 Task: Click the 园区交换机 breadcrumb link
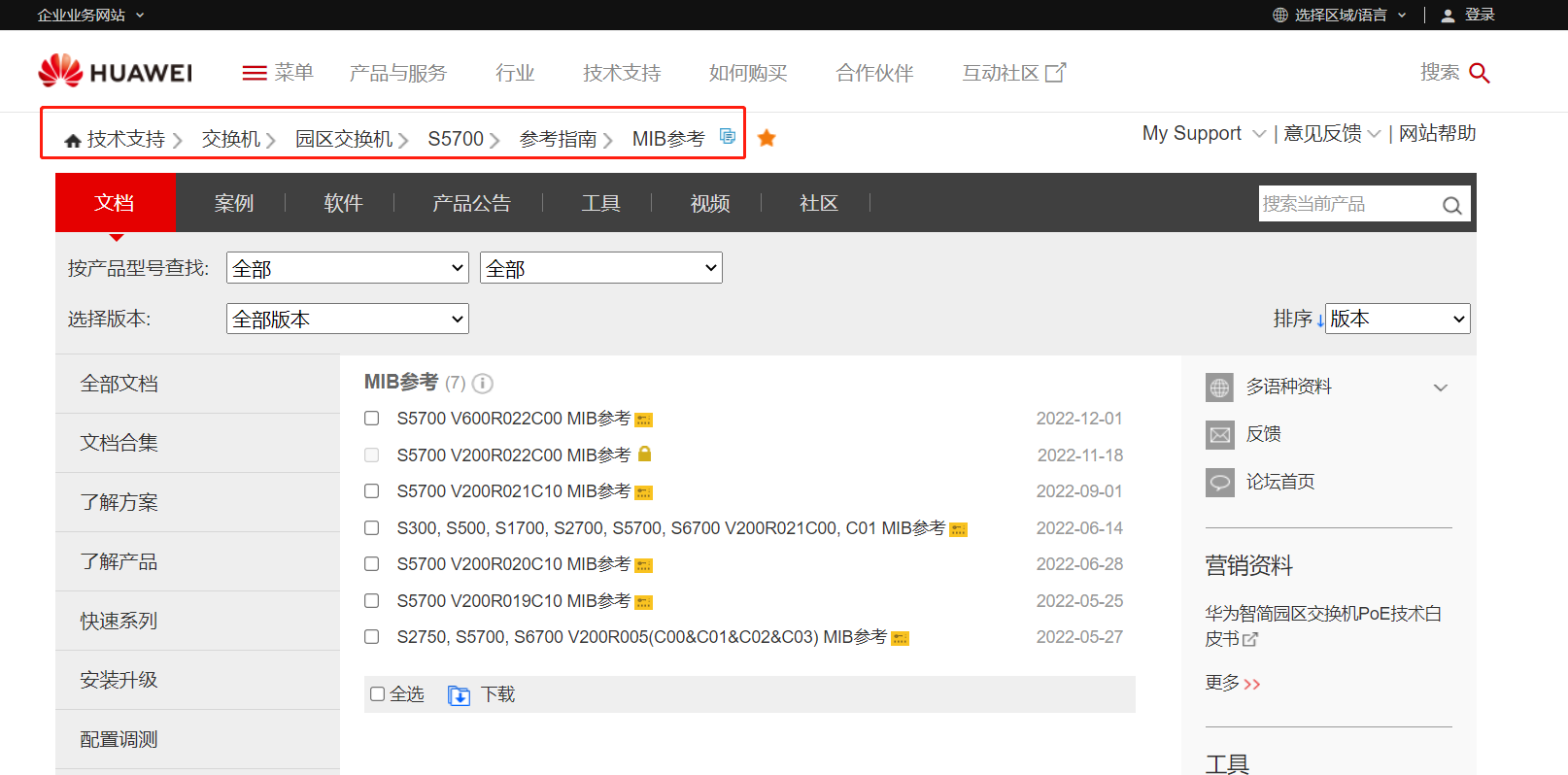click(x=344, y=139)
